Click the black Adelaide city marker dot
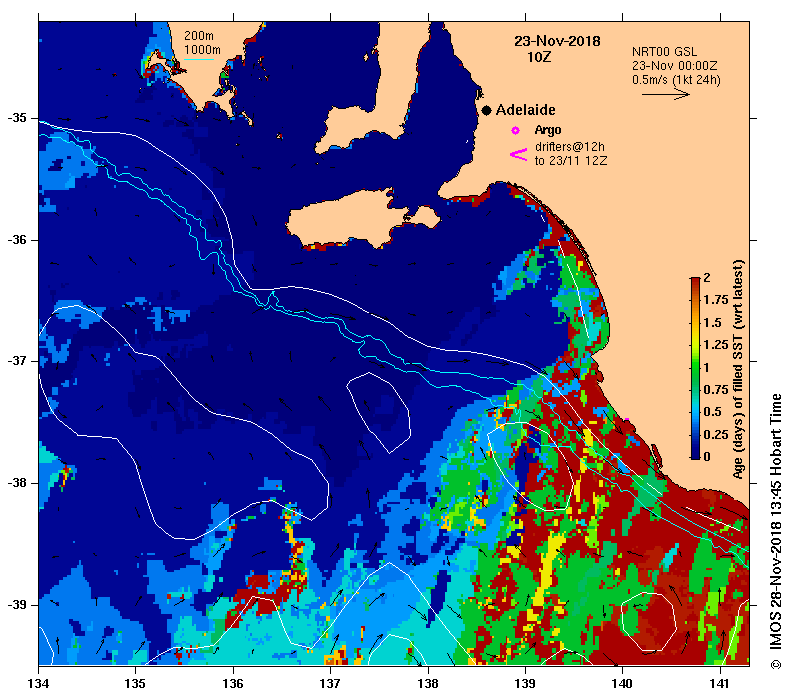The width and height of the screenshot is (791, 700). 486,110
